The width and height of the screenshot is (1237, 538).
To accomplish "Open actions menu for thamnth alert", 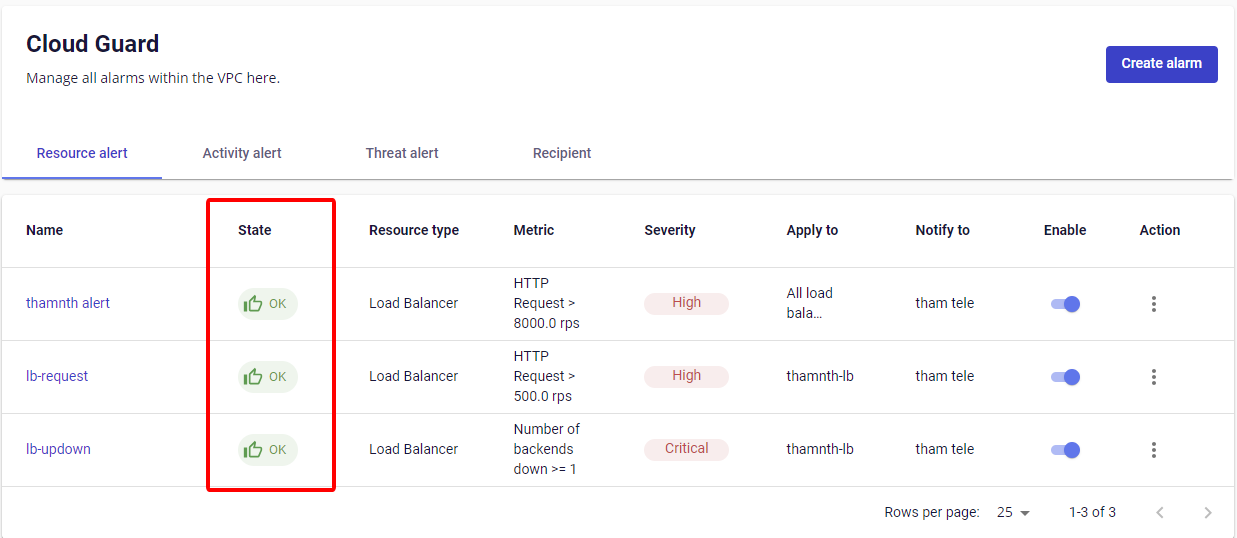I will [x=1153, y=304].
